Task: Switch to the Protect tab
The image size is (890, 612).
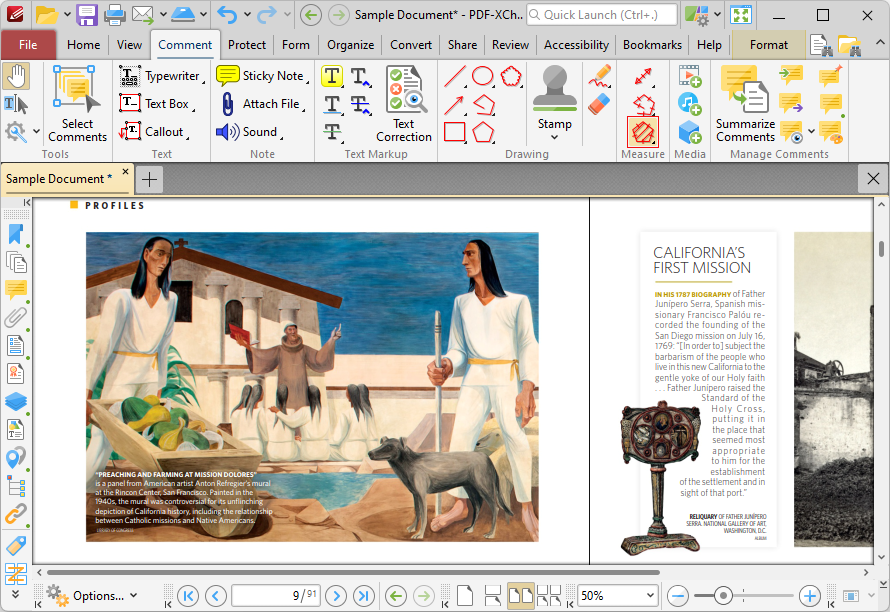Action: 246,45
